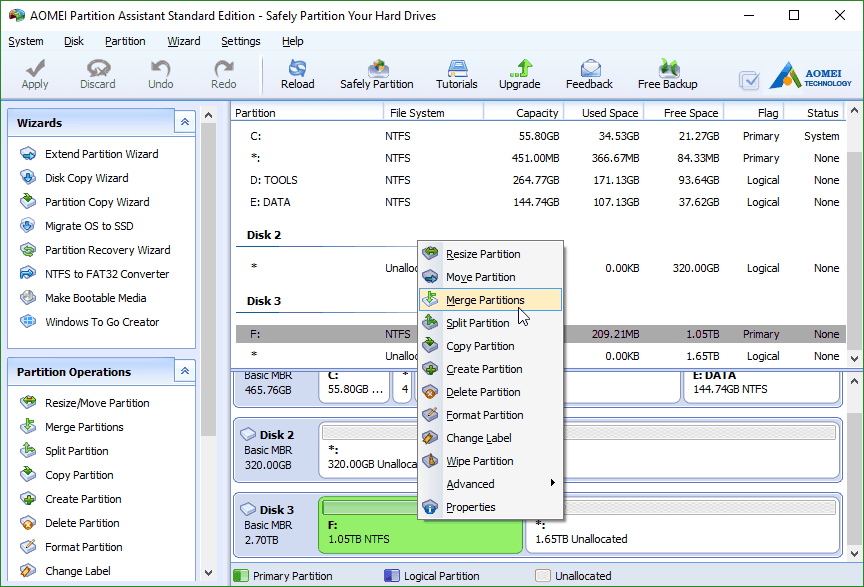The width and height of the screenshot is (864, 587).
Task: Click the Undo arrow icon
Action: pos(160,68)
